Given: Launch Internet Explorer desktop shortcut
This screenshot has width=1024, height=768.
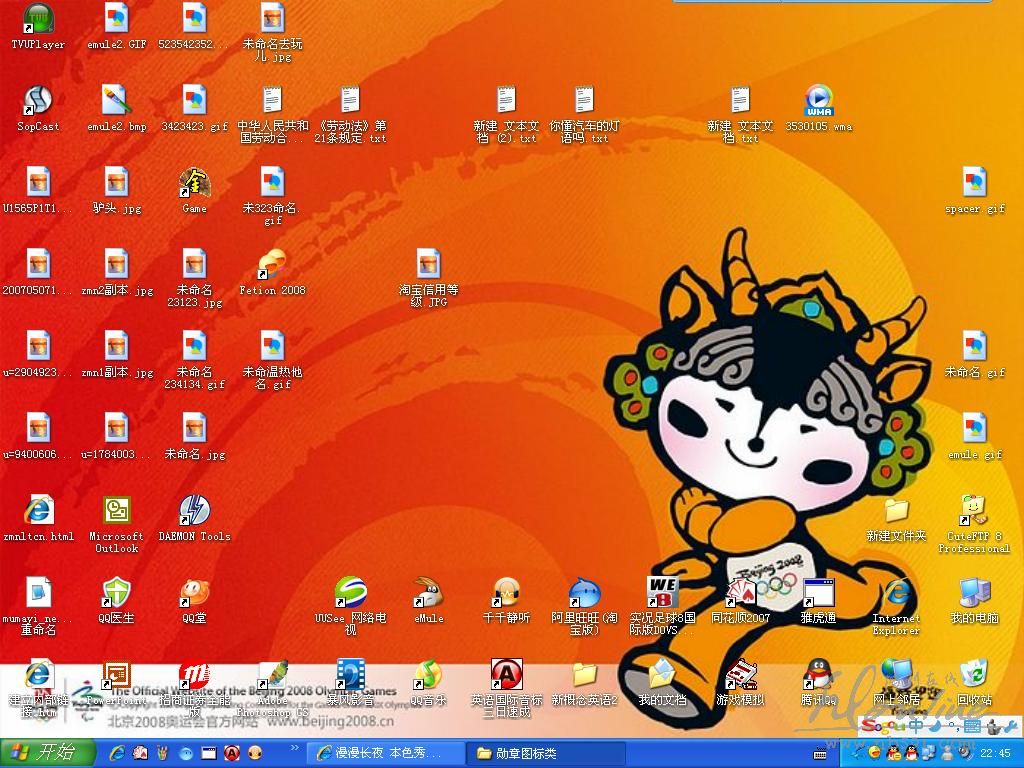Looking at the screenshot, I should 896,594.
